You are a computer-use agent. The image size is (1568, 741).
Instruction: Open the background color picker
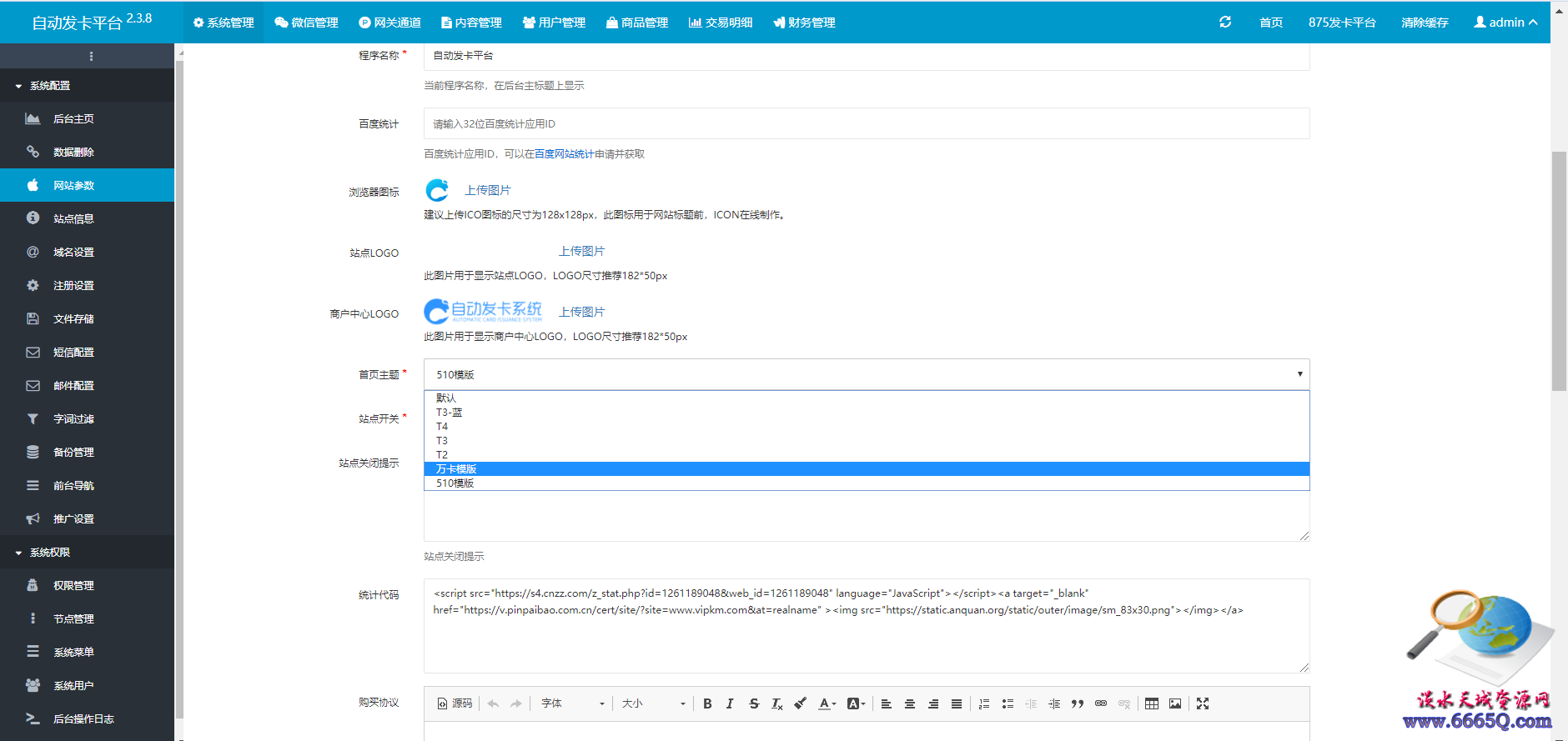pos(857,703)
